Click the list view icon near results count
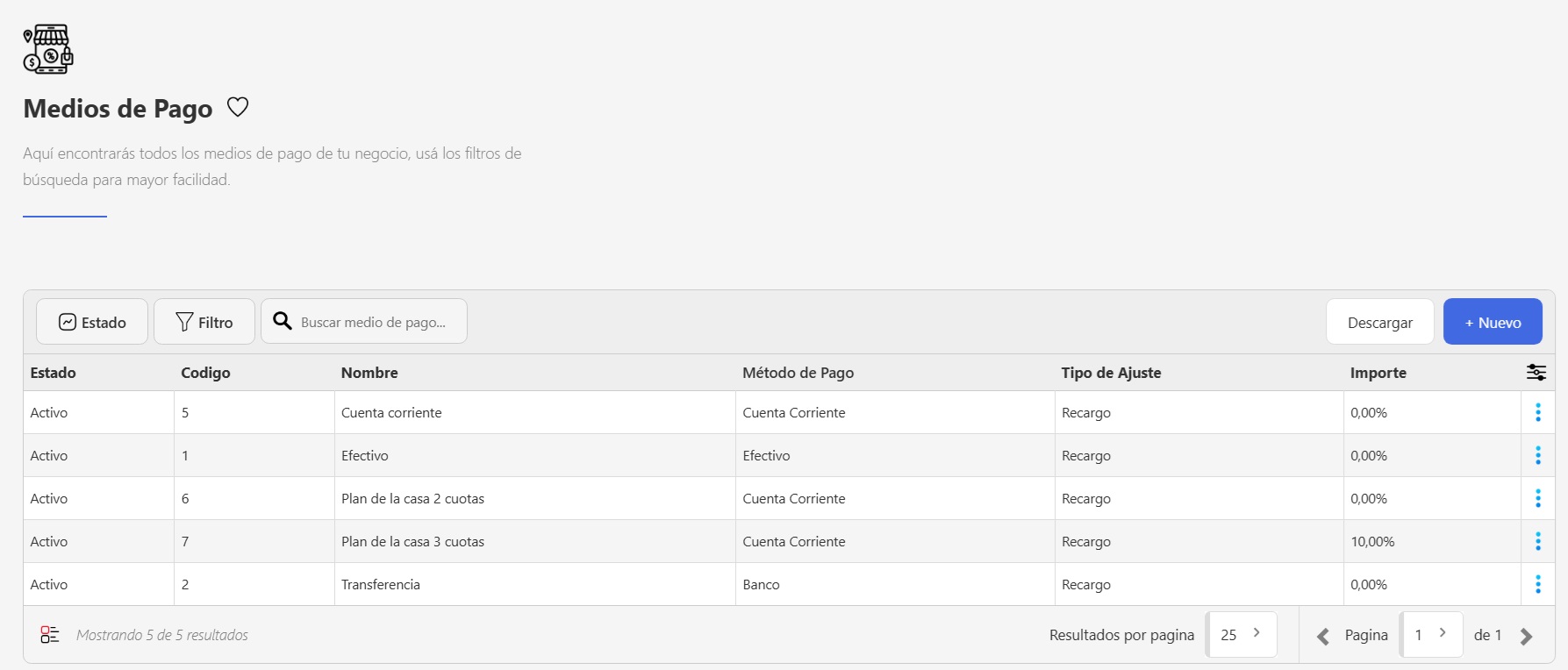The height and width of the screenshot is (670, 1568). (50, 635)
